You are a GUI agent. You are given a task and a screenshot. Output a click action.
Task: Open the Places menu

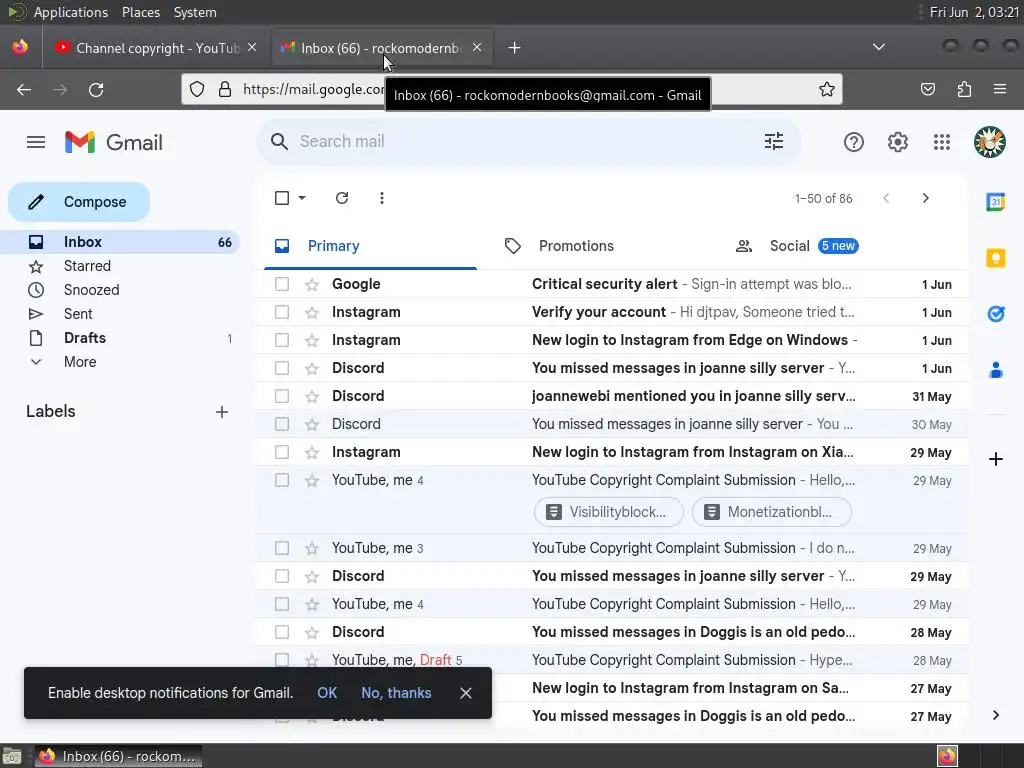(141, 12)
